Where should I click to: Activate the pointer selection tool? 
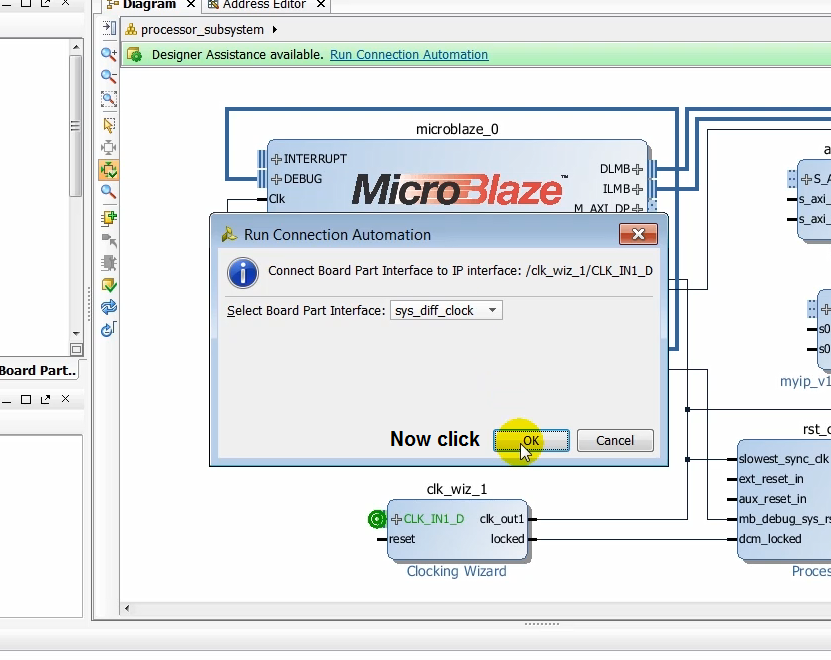(x=108, y=125)
